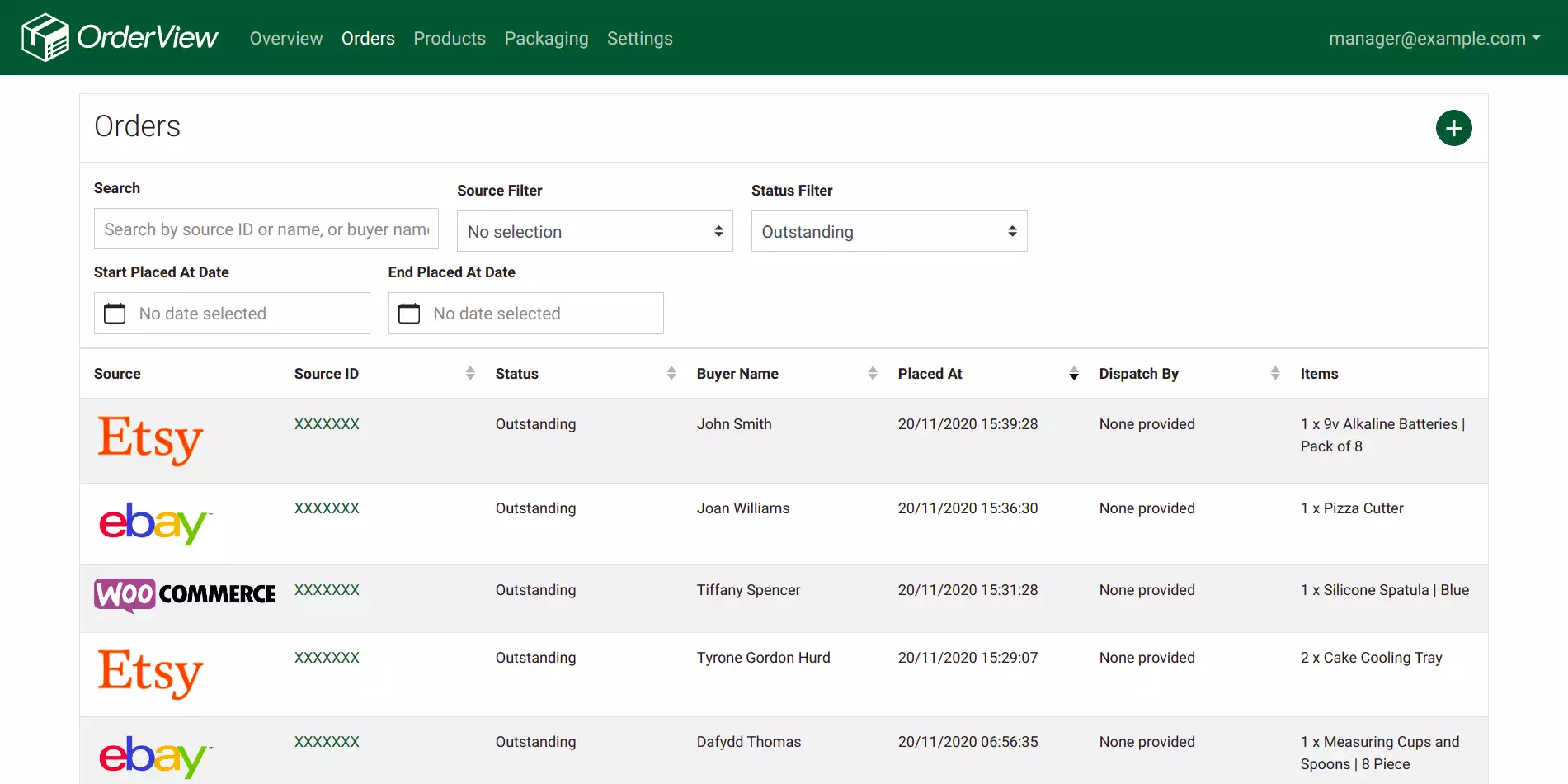Open the Products page

450,39
